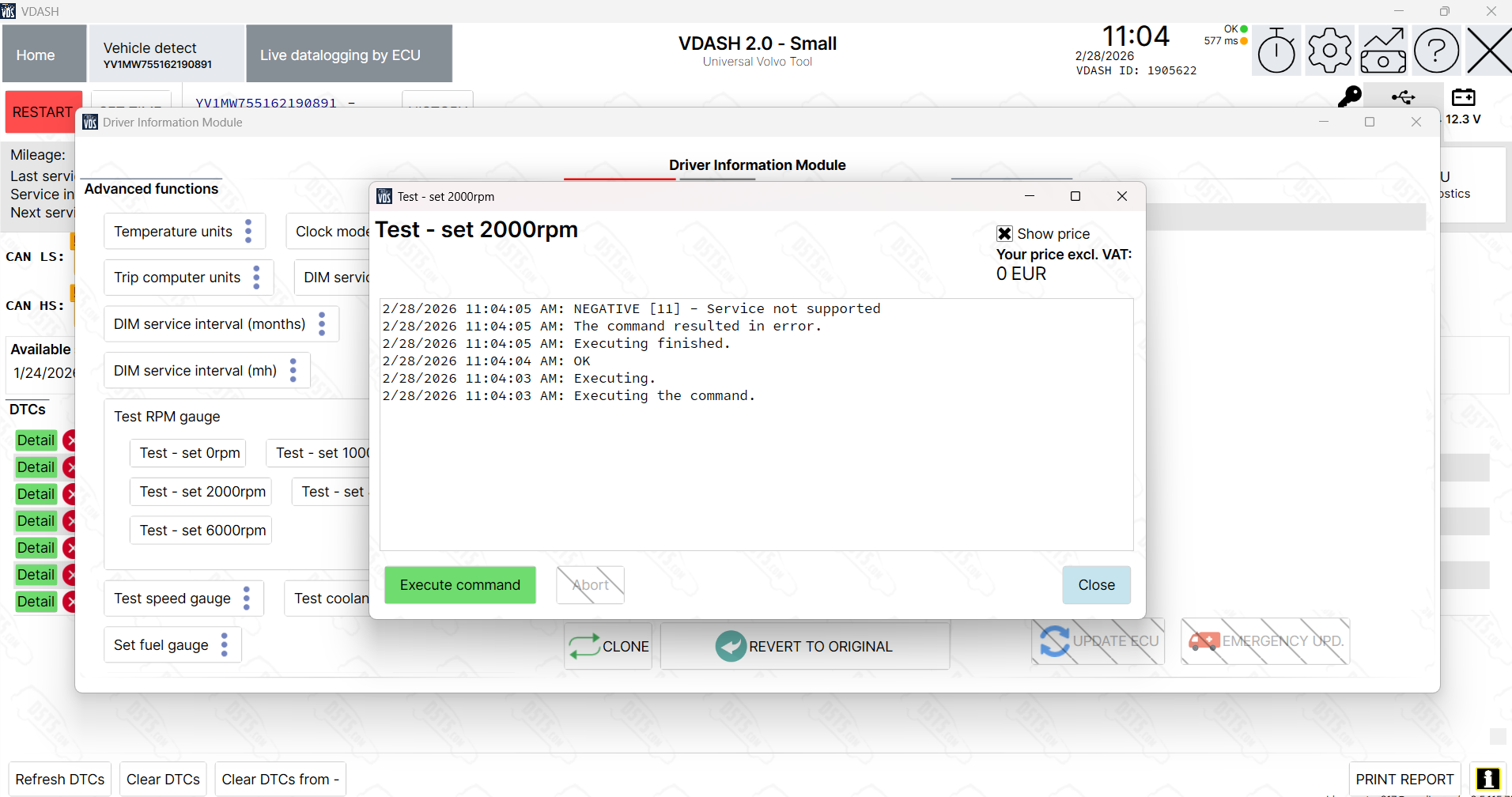Click Close button in test dialog
The height and width of the screenshot is (797, 1512).
click(1096, 585)
